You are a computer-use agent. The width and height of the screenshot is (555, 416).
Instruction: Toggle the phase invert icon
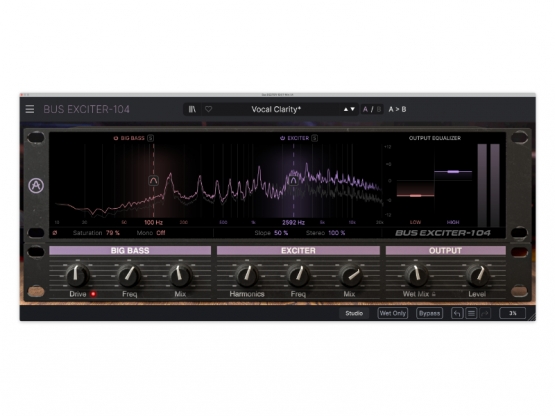(55, 233)
